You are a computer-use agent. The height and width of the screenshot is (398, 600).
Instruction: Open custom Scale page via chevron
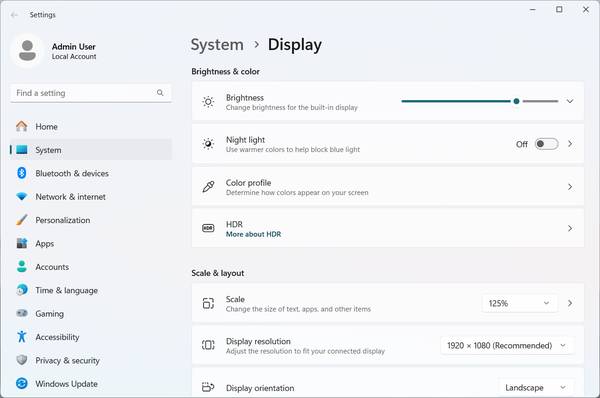570,303
